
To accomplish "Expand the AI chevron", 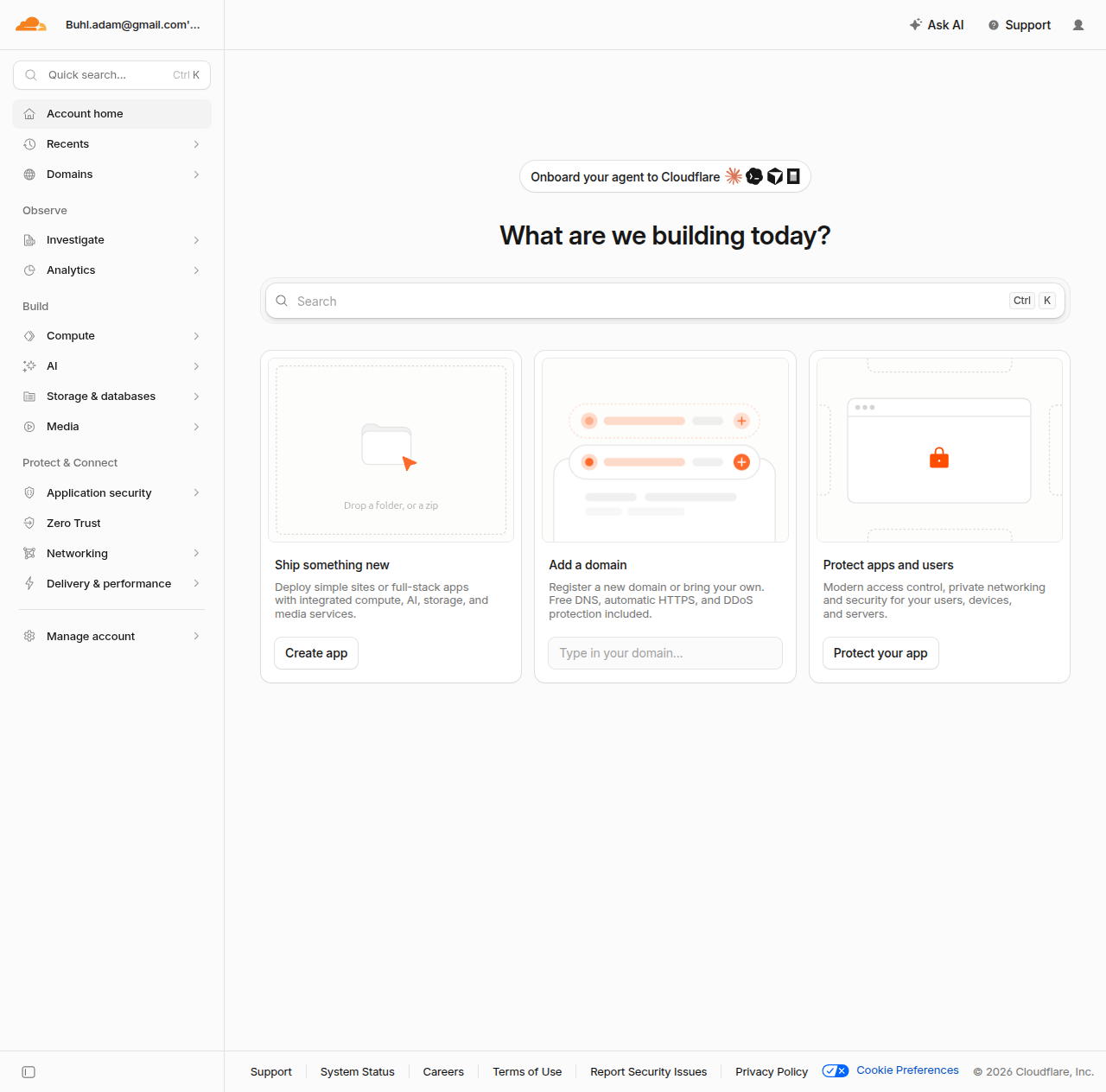I will [x=196, y=366].
